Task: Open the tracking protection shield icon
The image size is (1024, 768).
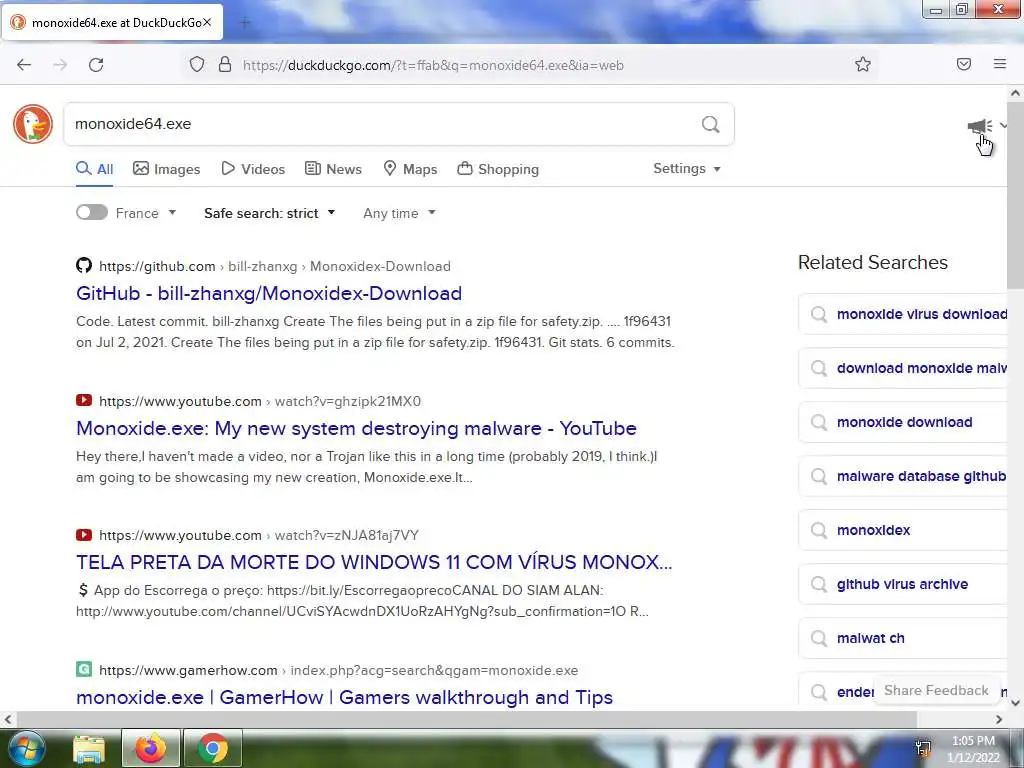Action: 197,65
